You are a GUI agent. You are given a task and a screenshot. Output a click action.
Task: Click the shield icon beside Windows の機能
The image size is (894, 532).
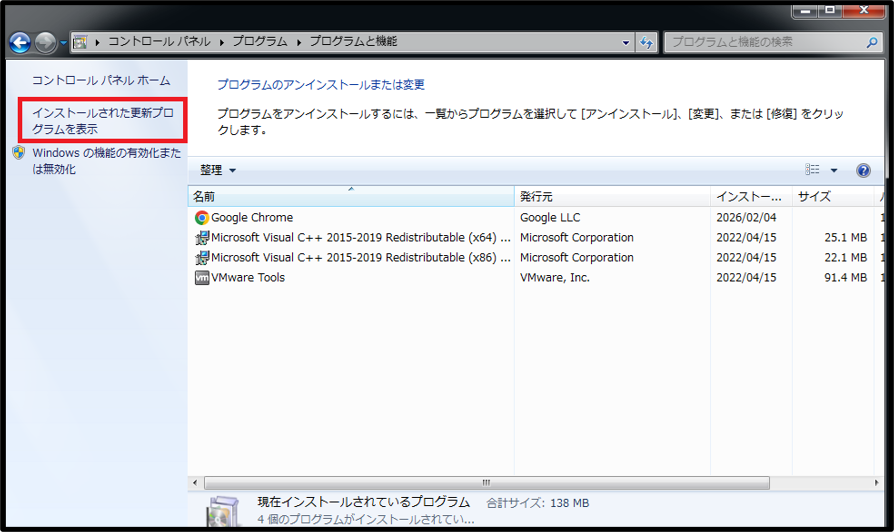(x=19, y=152)
